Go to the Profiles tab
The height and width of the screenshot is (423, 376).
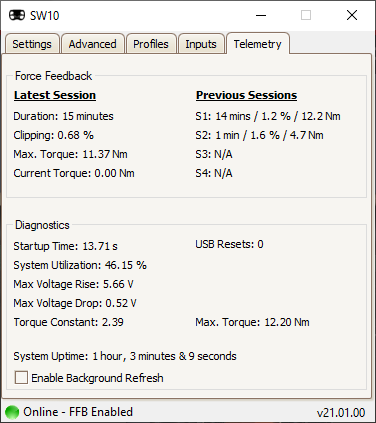151,44
